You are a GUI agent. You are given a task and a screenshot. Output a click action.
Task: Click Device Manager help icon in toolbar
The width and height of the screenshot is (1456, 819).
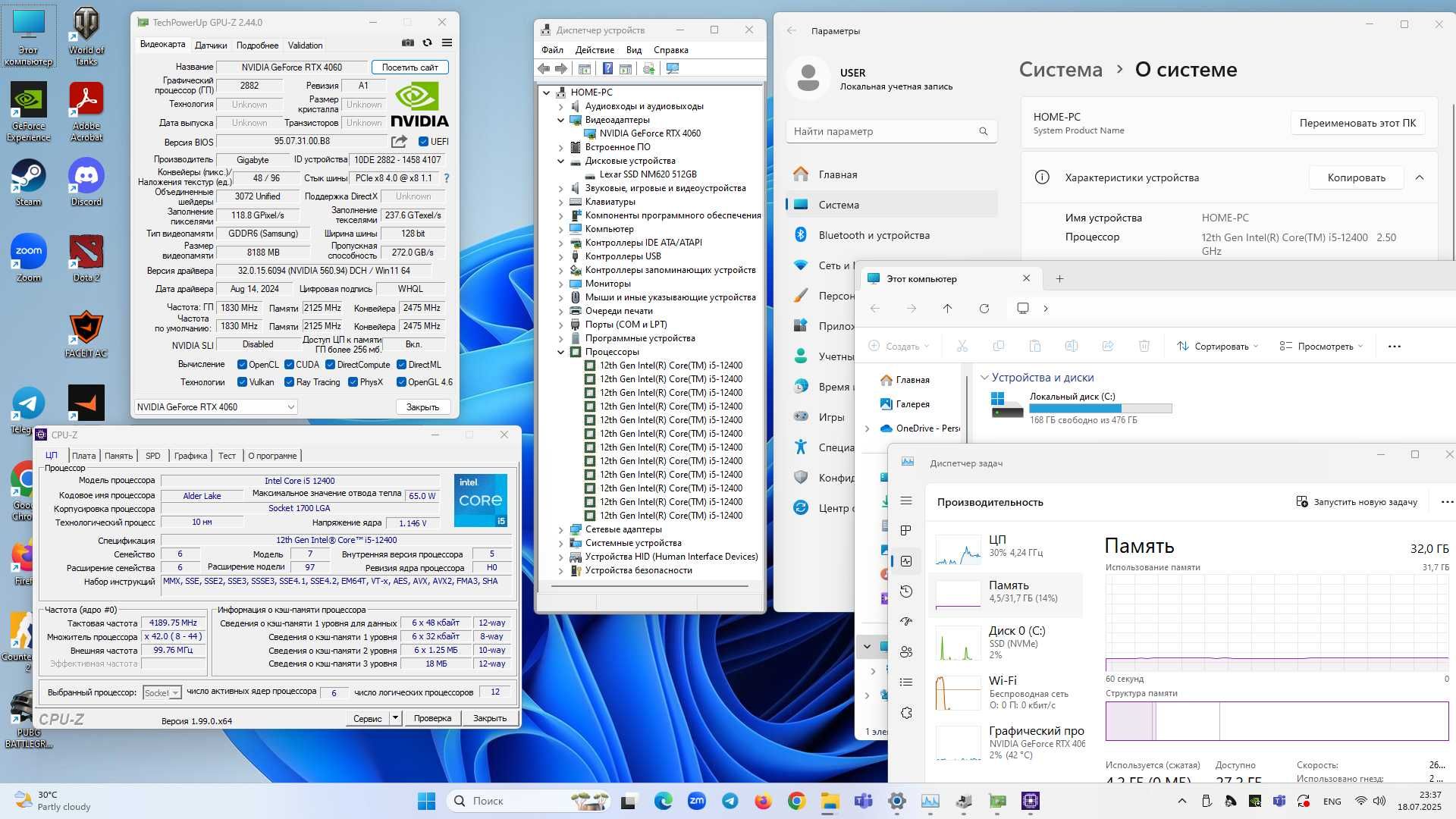pos(607,69)
